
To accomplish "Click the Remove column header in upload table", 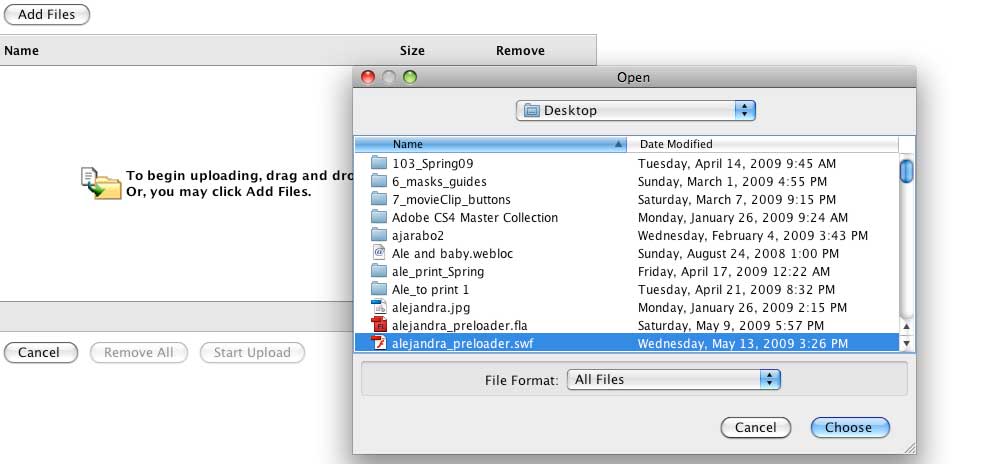I will pyautogui.click(x=520, y=51).
